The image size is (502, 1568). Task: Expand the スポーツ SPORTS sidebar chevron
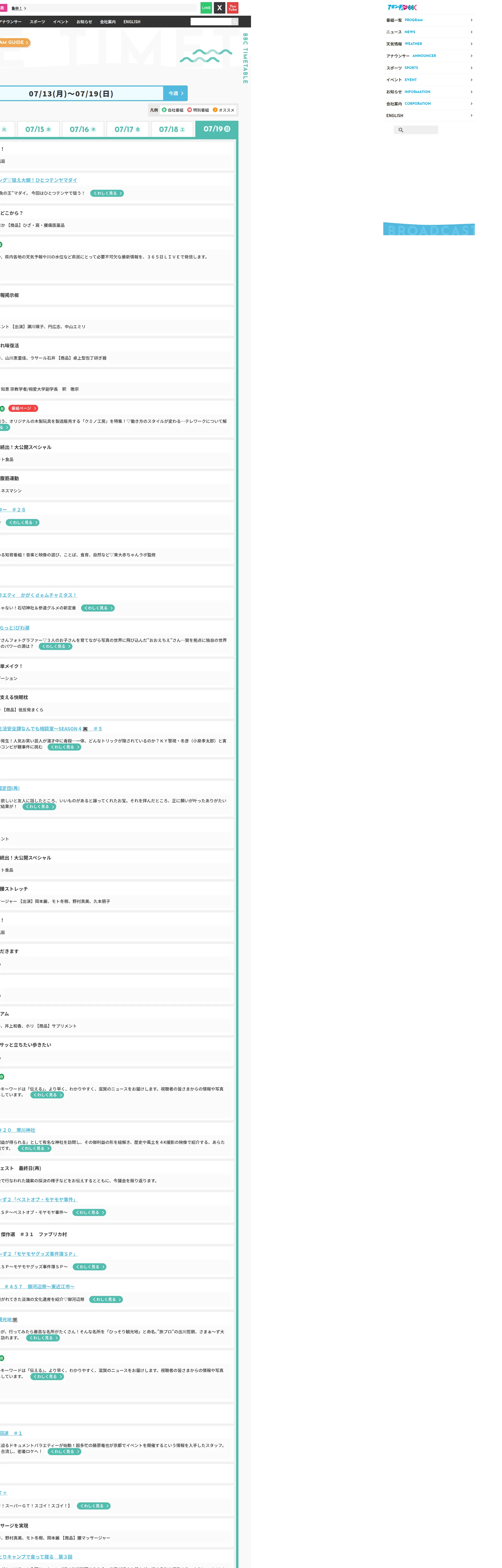pos(471,68)
